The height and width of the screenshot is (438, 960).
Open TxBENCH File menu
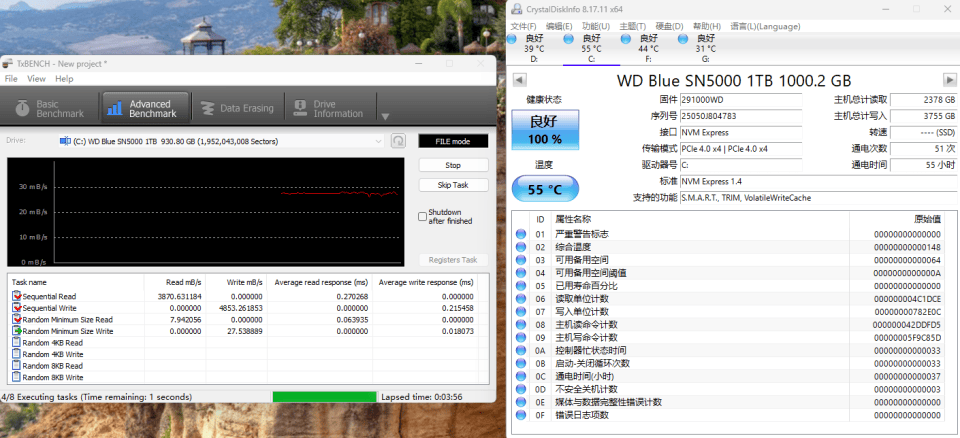[x=11, y=78]
